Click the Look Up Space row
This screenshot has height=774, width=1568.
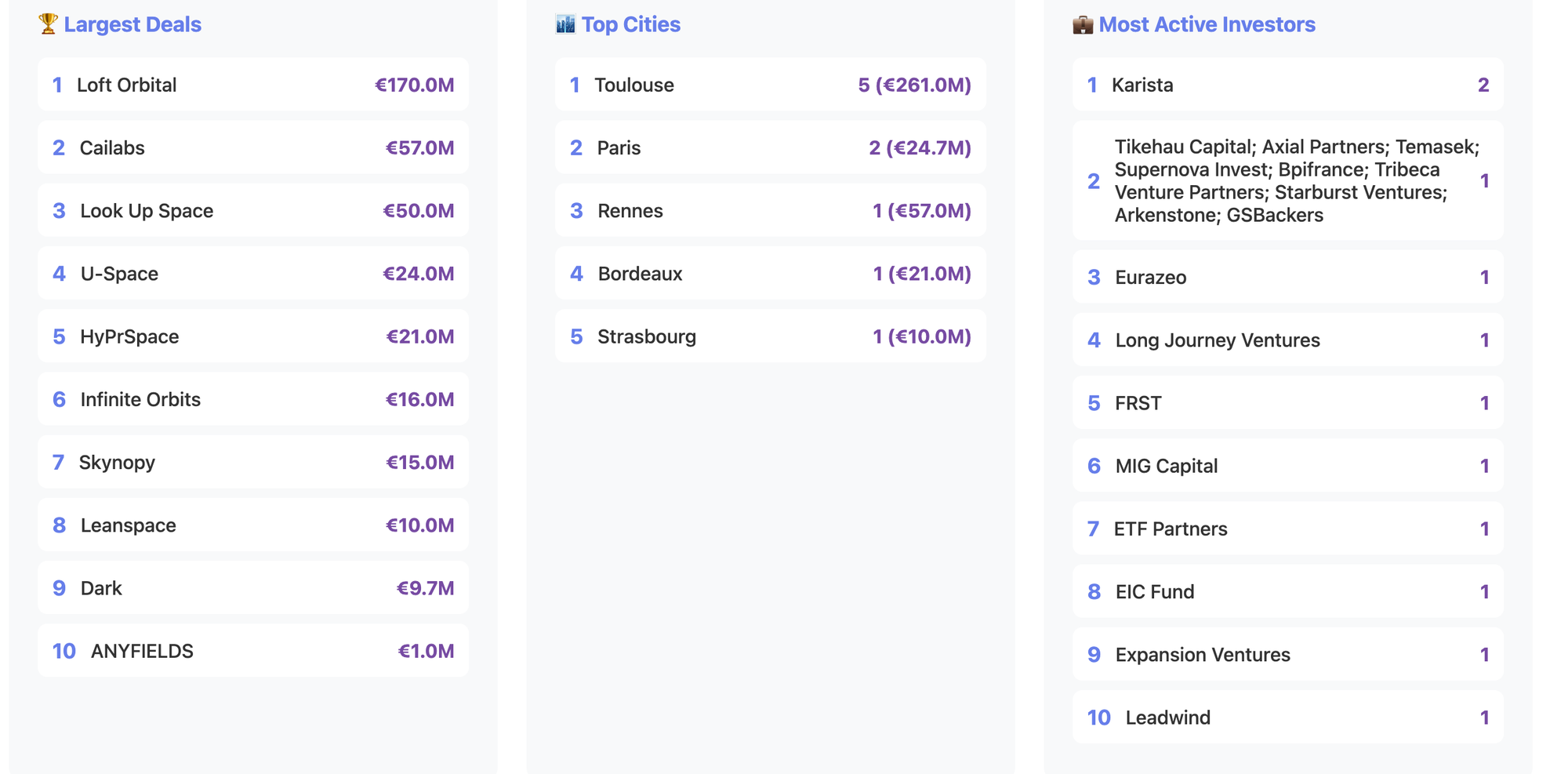tap(252, 210)
